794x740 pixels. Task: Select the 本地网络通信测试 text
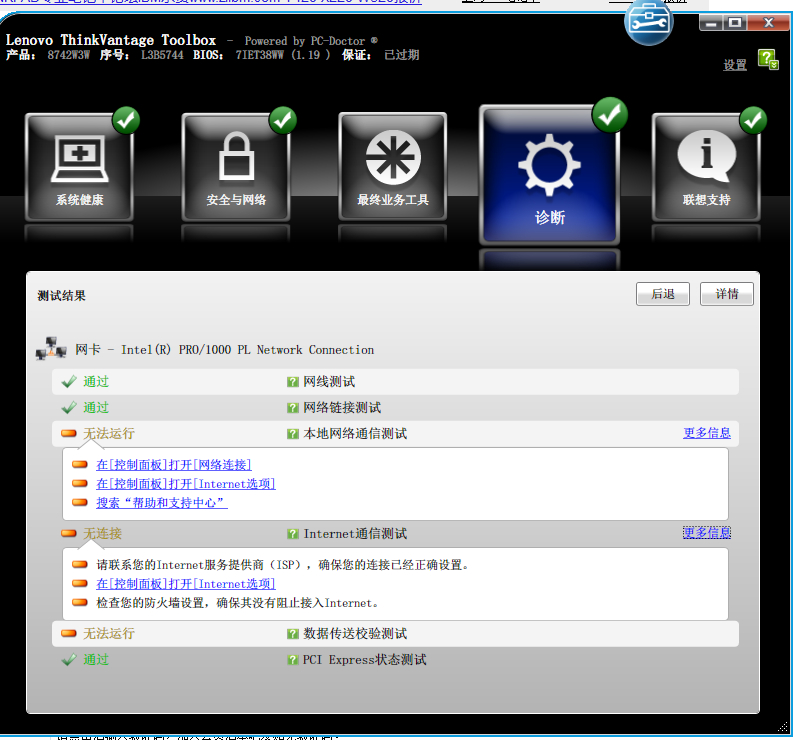tap(355, 434)
